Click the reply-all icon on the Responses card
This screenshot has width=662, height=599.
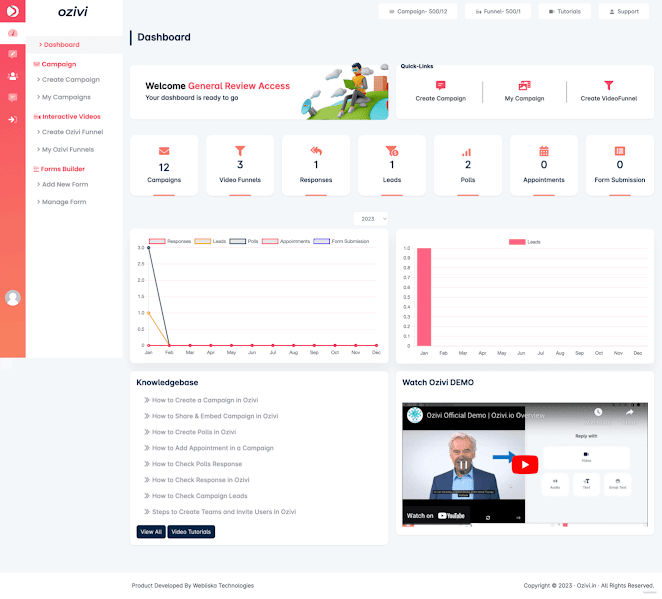[x=316, y=151]
